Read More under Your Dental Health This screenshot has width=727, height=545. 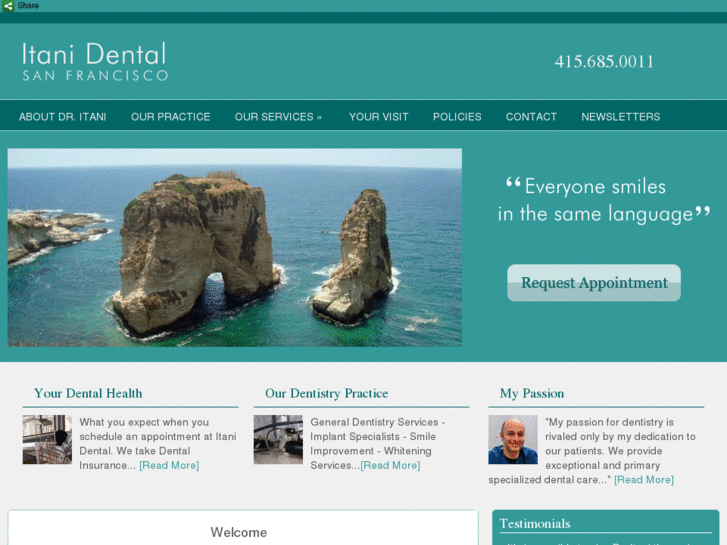169,465
